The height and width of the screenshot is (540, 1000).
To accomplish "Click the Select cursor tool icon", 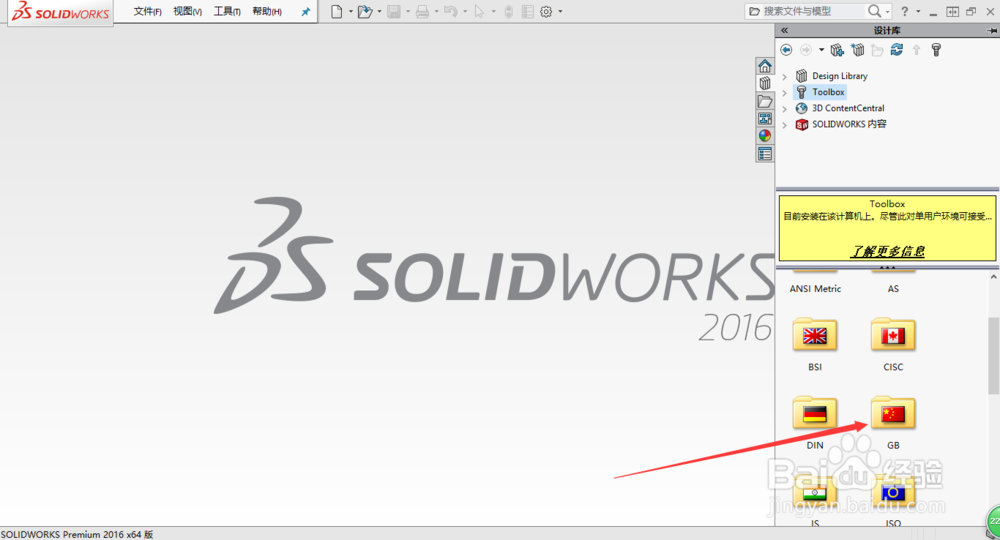I will pos(480,11).
